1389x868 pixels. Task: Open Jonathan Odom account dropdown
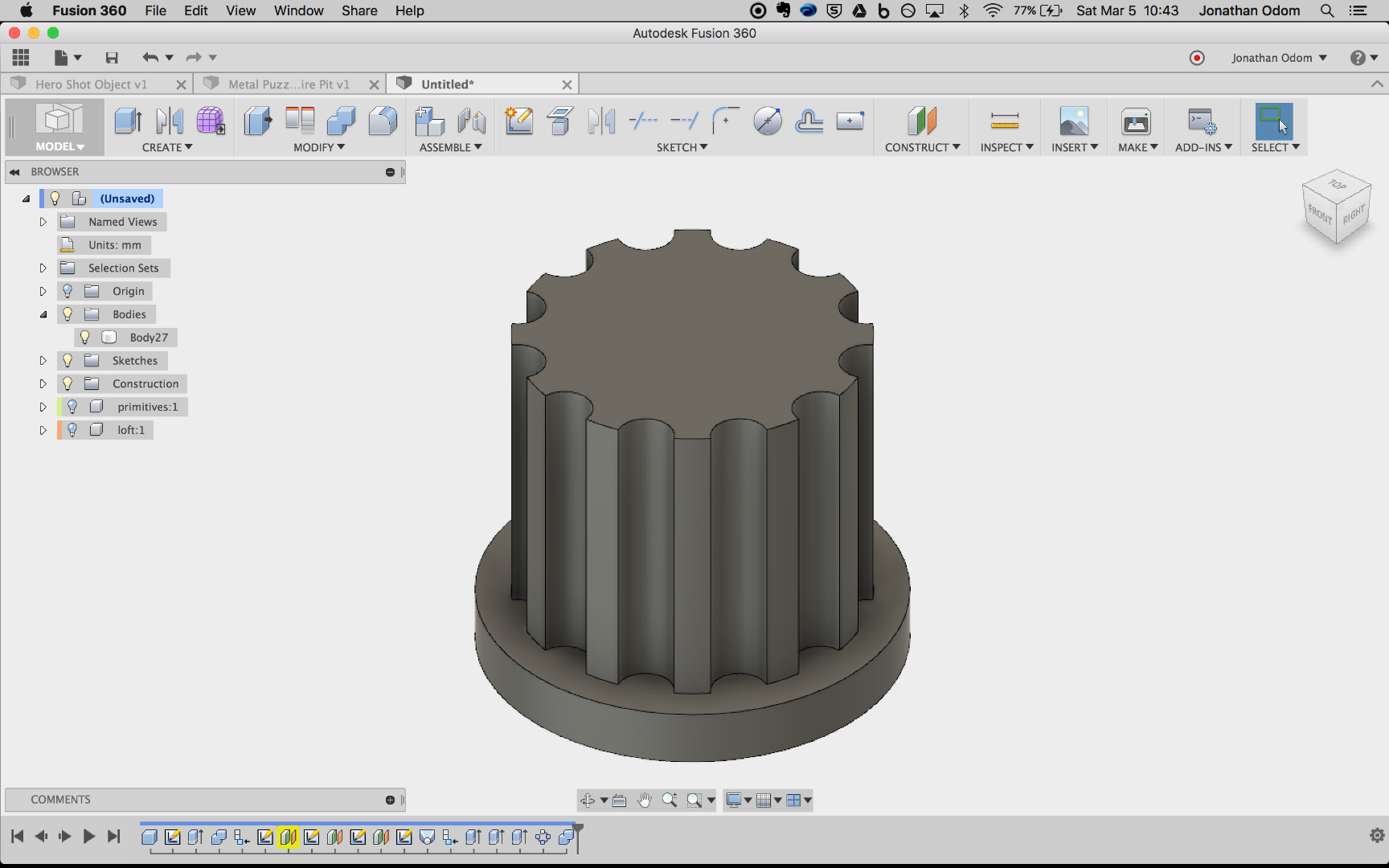coord(1278,58)
